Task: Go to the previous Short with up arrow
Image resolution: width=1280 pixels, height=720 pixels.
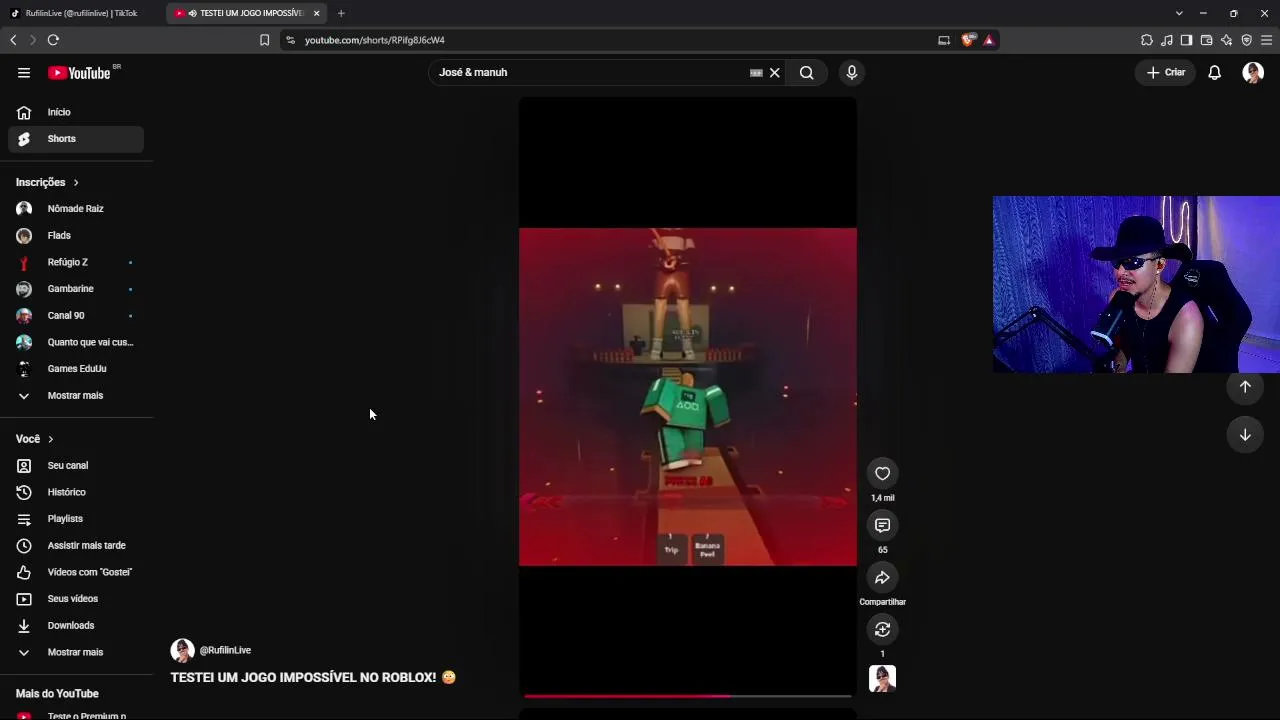Action: tap(1245, 387)
